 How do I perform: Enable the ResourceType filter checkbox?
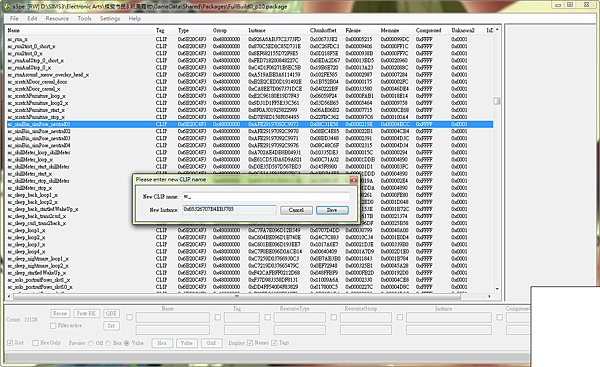pyautogui.click(x=267, y=317)
